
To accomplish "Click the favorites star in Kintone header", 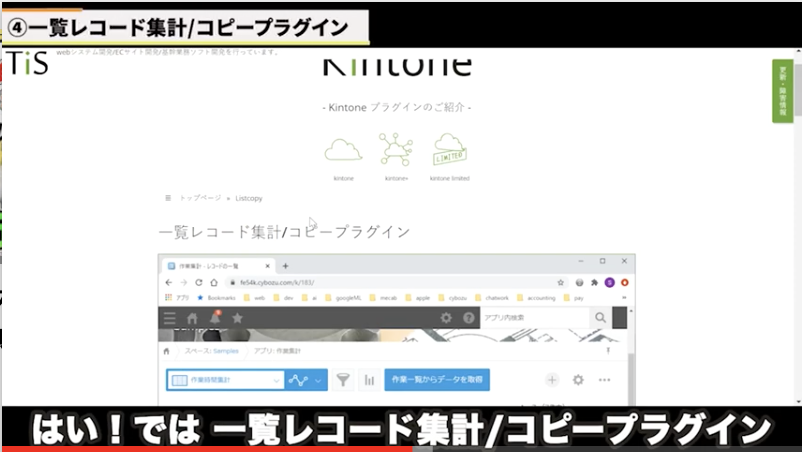I will (x=237, y=318).
